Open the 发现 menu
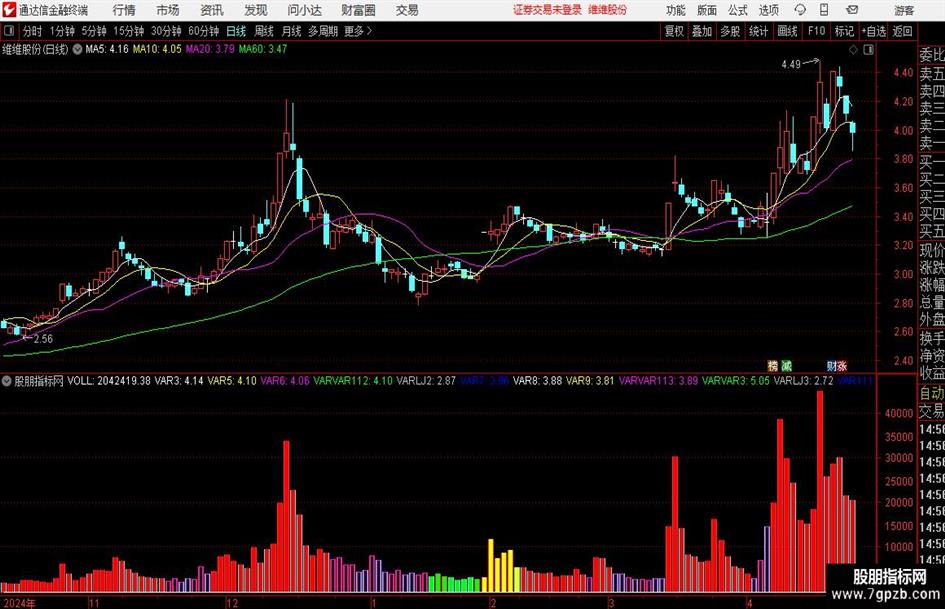Viewport: 945px width, 609px height. coord(256,10)
